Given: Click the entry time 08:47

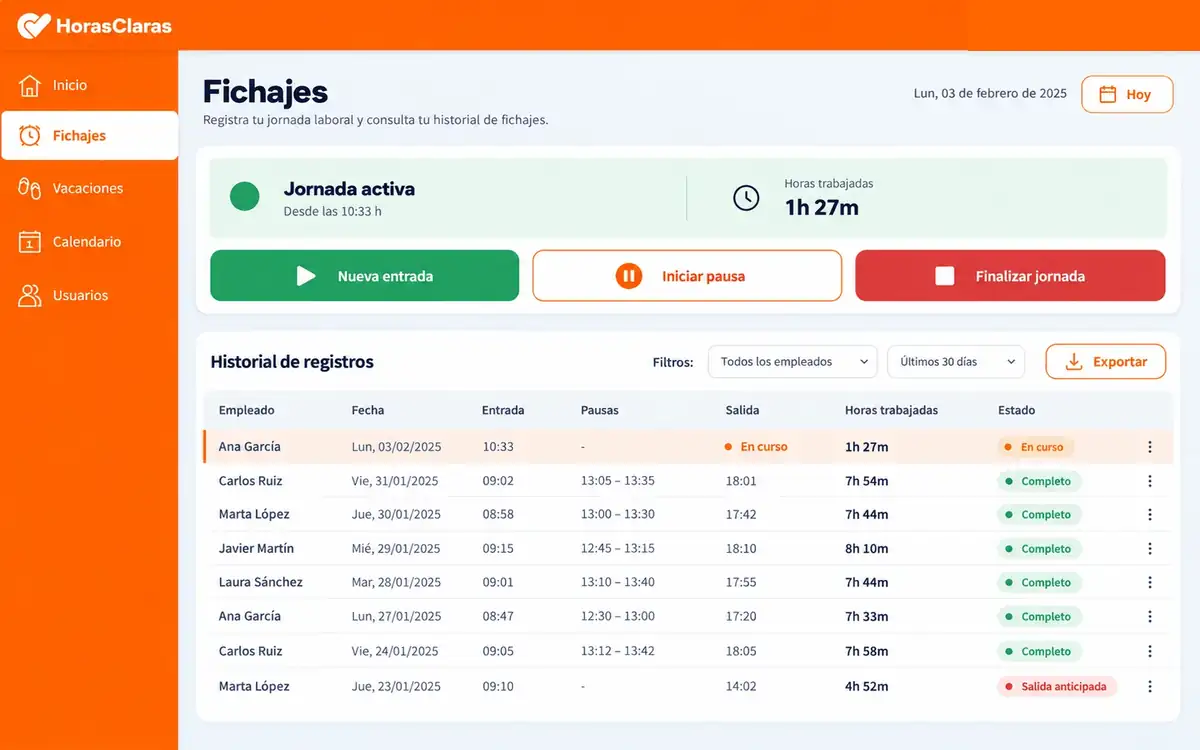Looking at the screenshot, I should pyautogui.click(x=498, y=617).
